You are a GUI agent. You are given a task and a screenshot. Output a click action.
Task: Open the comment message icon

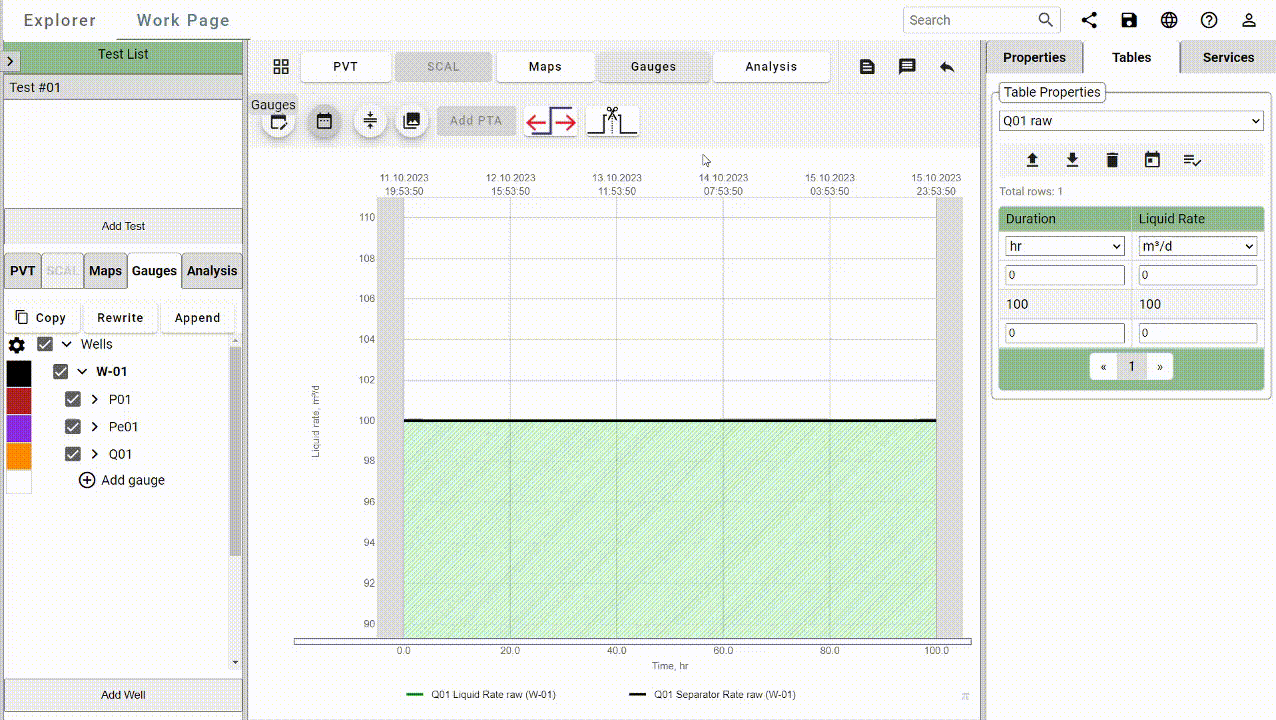[x=907, y=67]
